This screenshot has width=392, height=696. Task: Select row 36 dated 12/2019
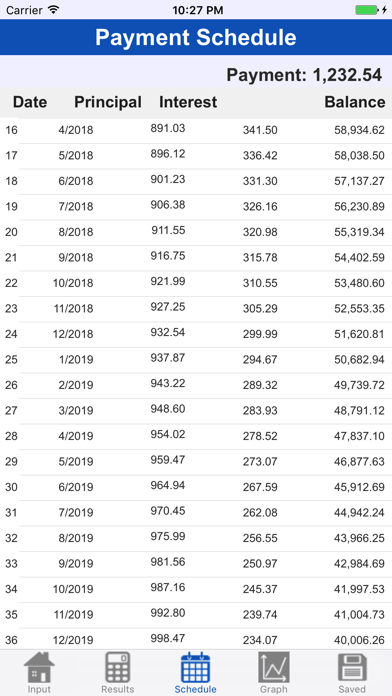pyautogui.click(x=196, y=640)
